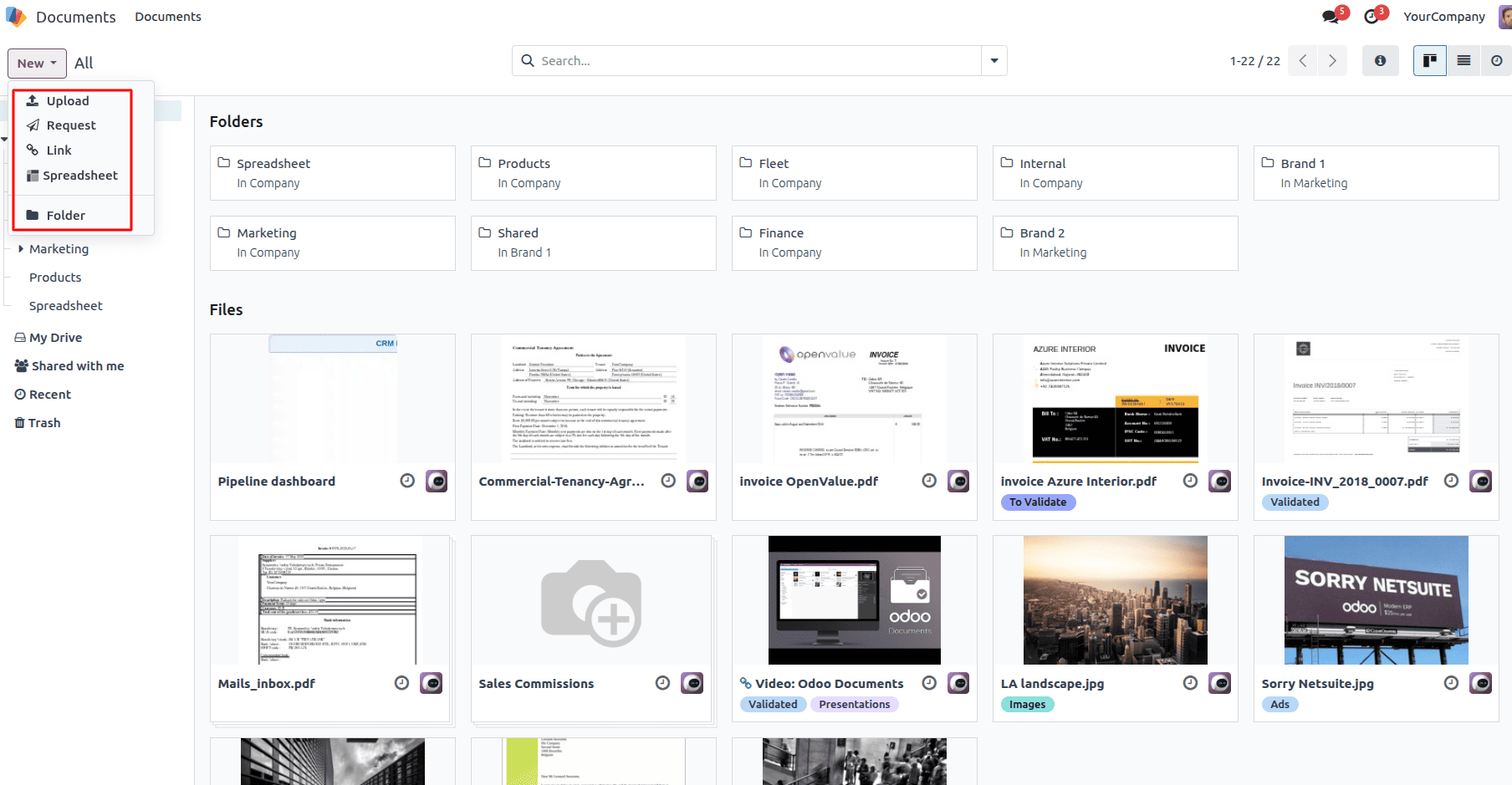The width and height of the screenshot is (1512, 785).
Task: Choose Spreadsheet from the New menu
Action: 71,176
